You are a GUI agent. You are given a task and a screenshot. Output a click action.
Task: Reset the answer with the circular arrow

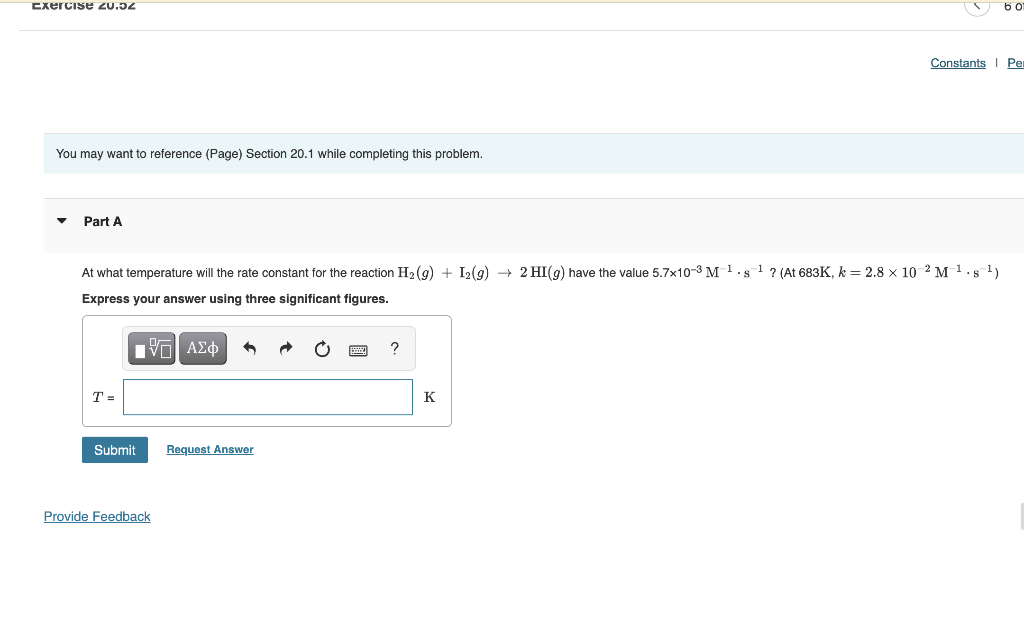[322, 348]
